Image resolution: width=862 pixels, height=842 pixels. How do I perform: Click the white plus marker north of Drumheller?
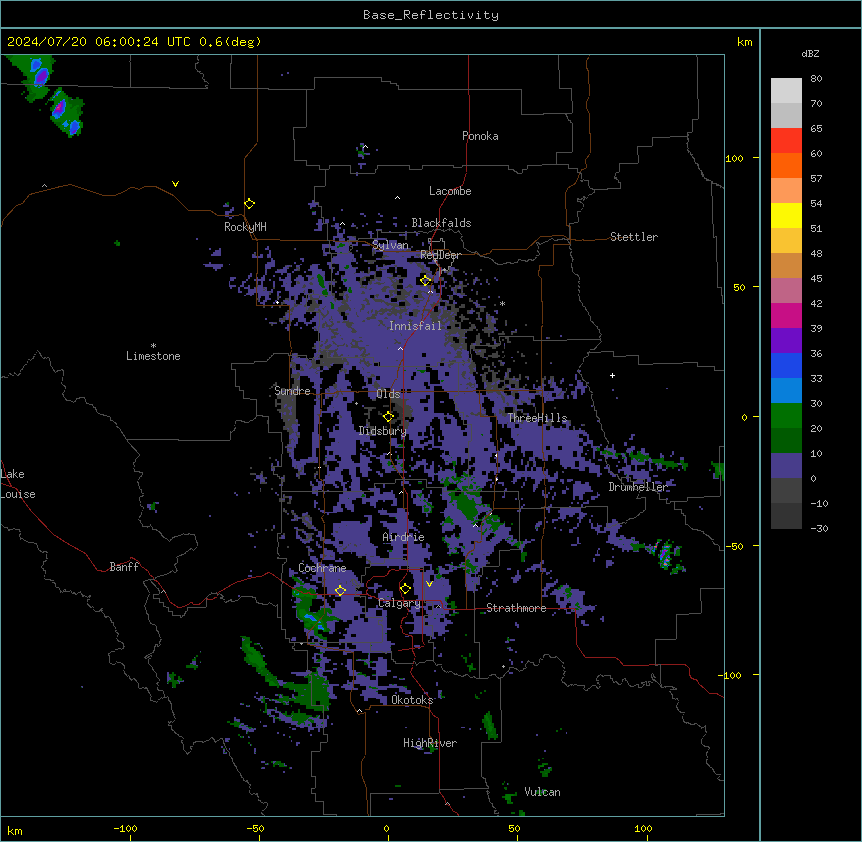click(x=612, y=375)
